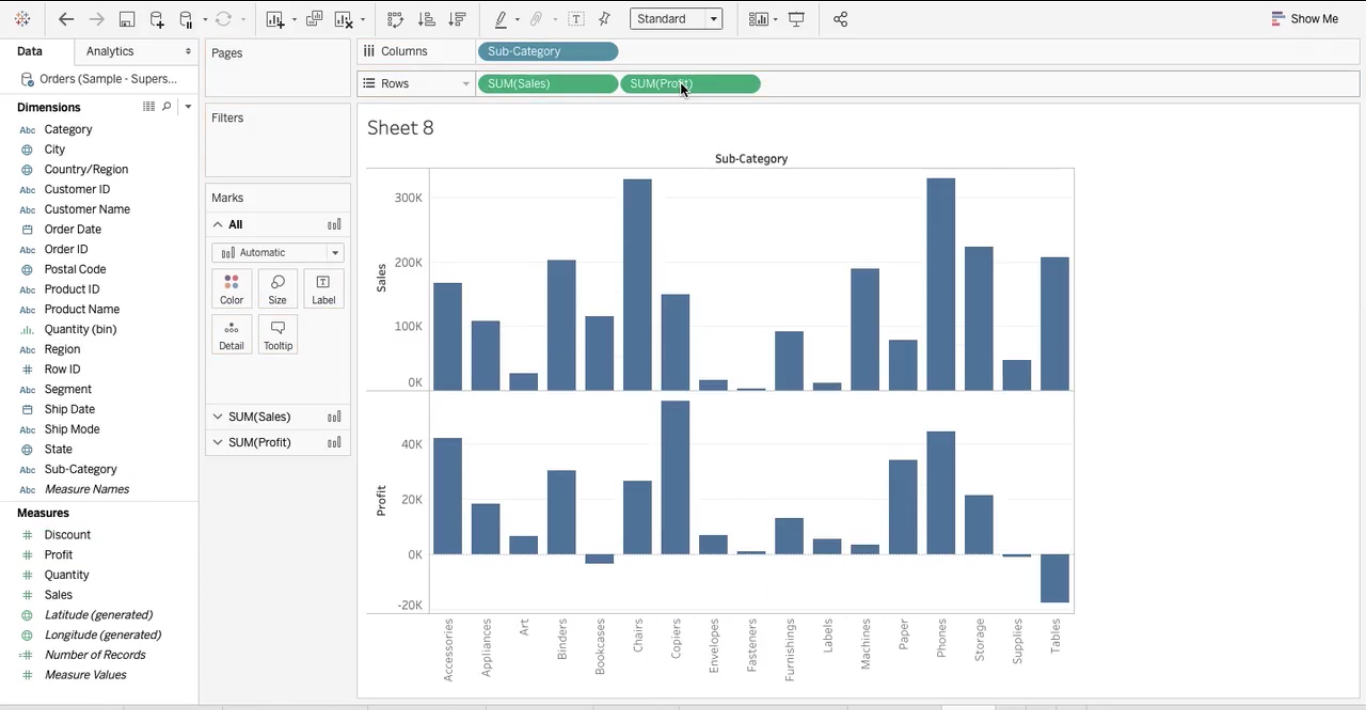Select the New Worksheet icon

click(274, 18)
